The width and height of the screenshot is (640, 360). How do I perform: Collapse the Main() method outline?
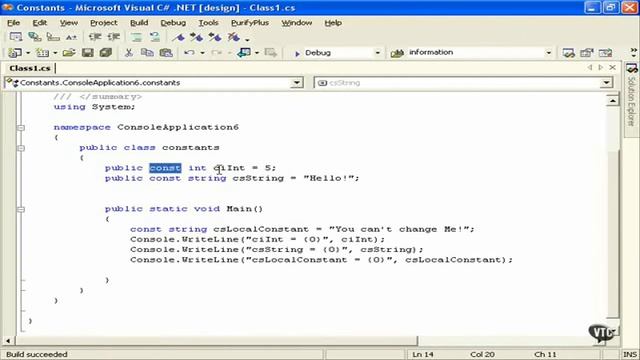21,209
